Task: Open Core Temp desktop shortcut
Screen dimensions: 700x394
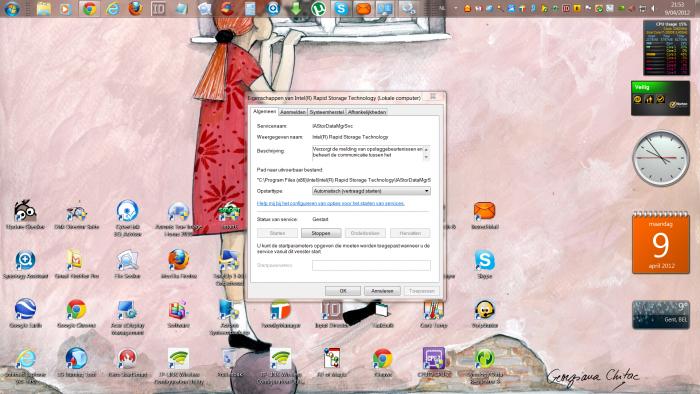Action: click(433, 313)
